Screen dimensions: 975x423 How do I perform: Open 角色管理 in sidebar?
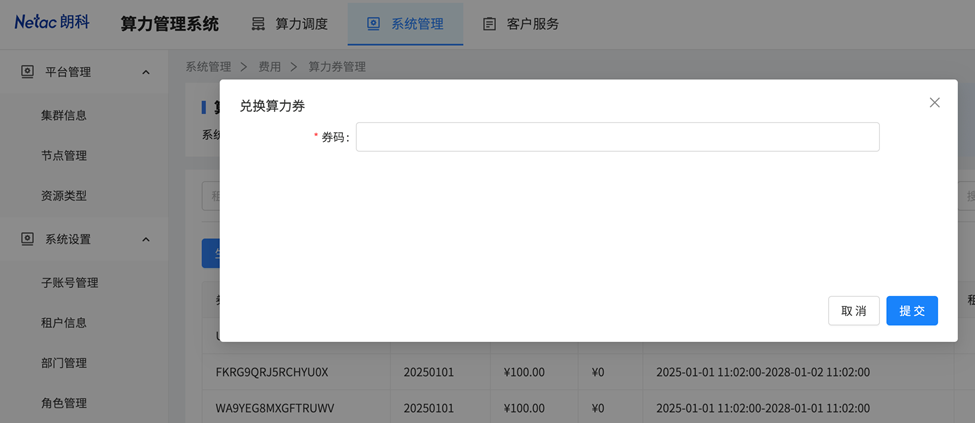[x=64, y=403]
